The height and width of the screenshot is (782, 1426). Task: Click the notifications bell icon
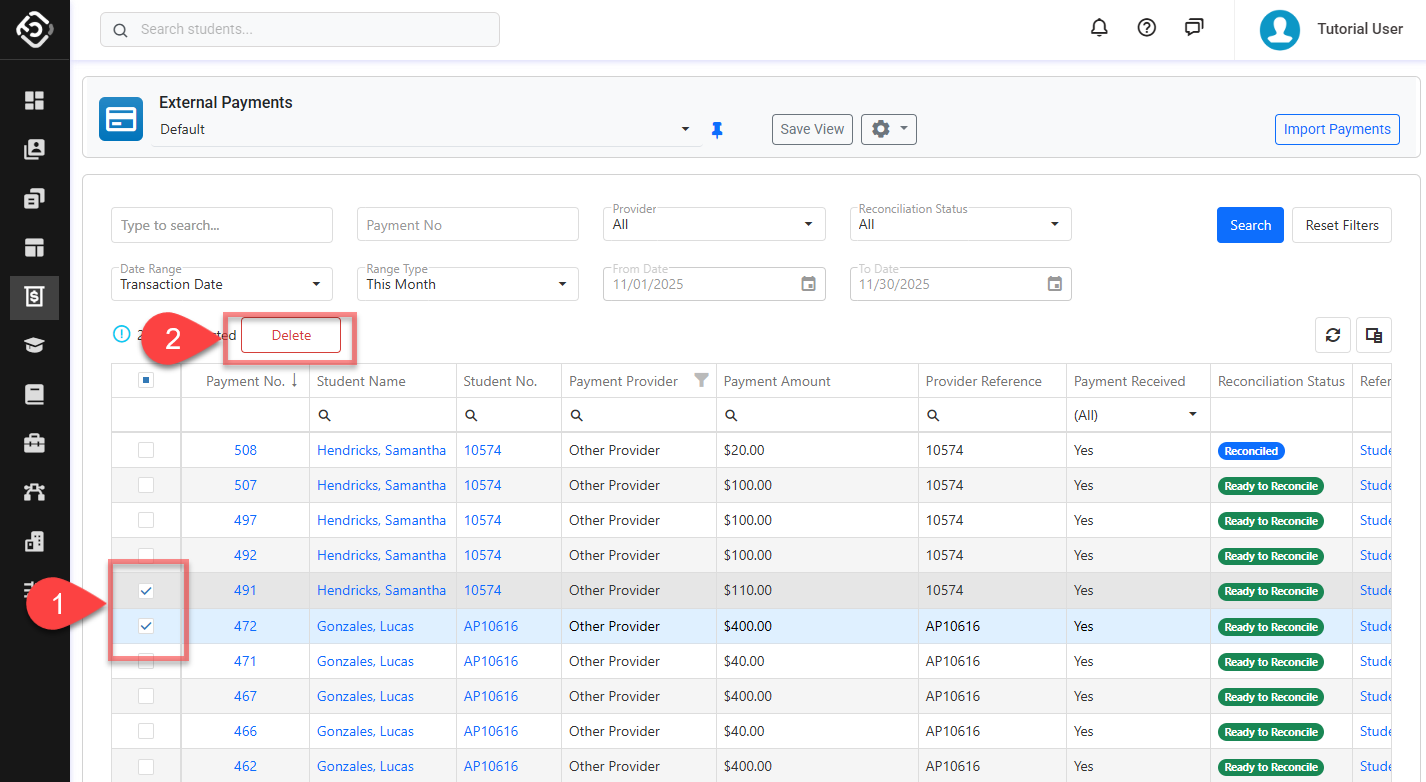click(x=1099, y=28)
